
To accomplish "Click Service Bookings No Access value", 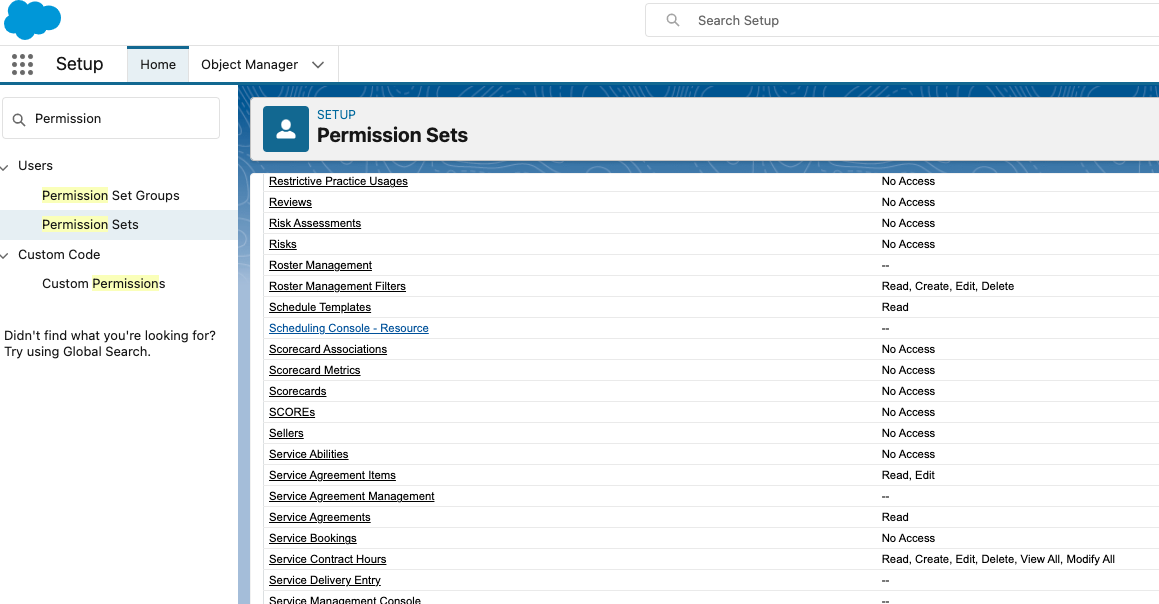I will 908,538.
